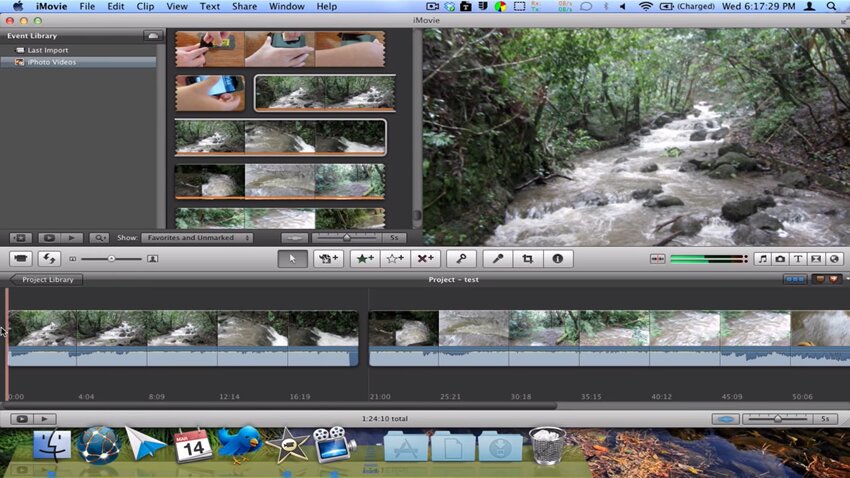Open the camera import window
Viewport: 850px width, 478px height.
coord(21,259)
